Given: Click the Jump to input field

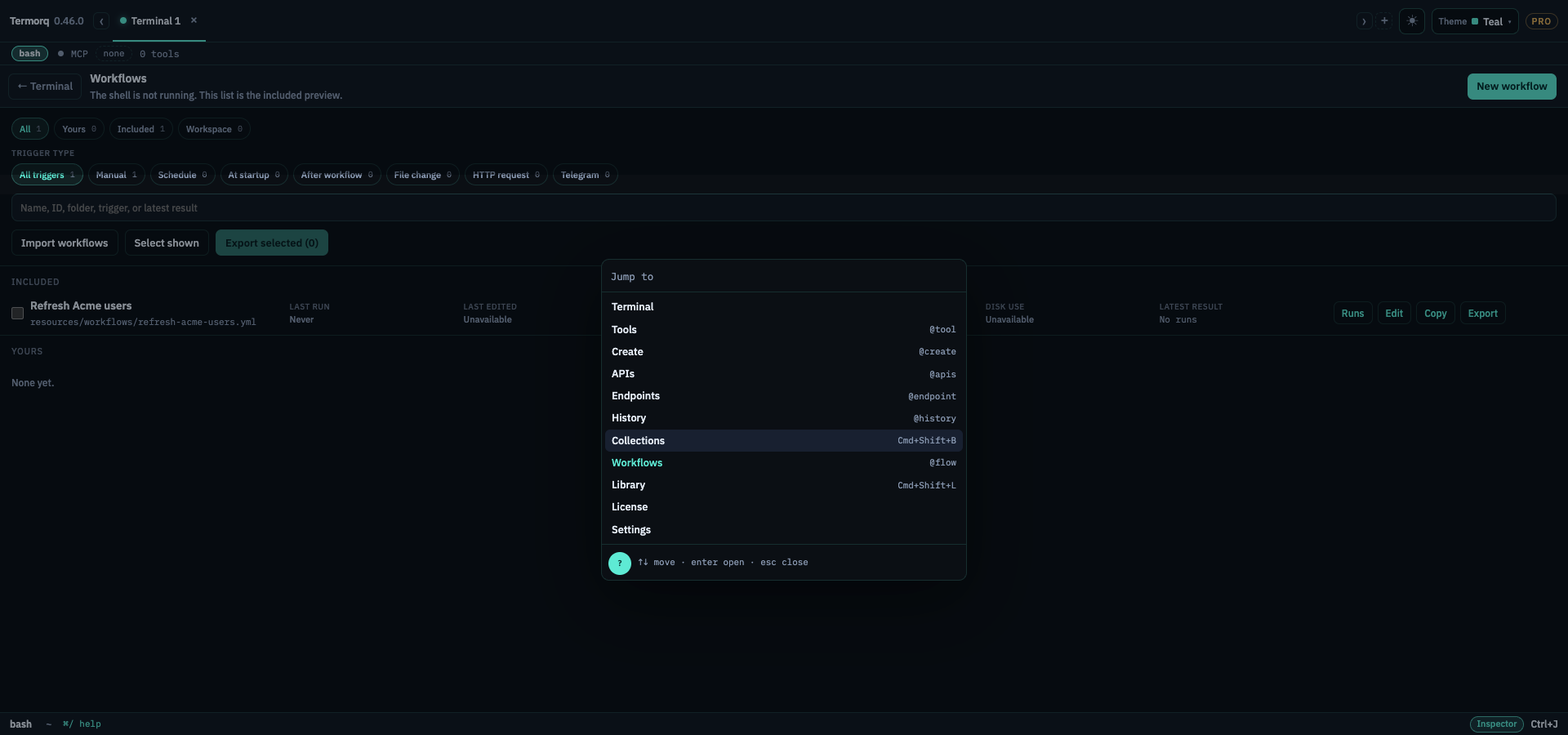Looking at the screenshot, I should [783, 277].
